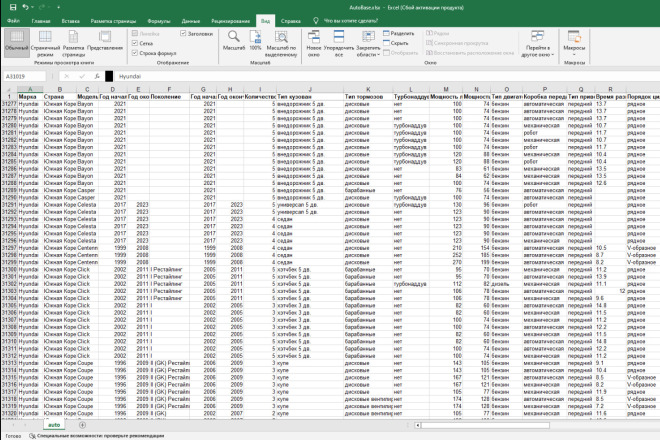Click the formula bar containing Hyundai
This screenshot has height=440, width=660.
point(387,76)
